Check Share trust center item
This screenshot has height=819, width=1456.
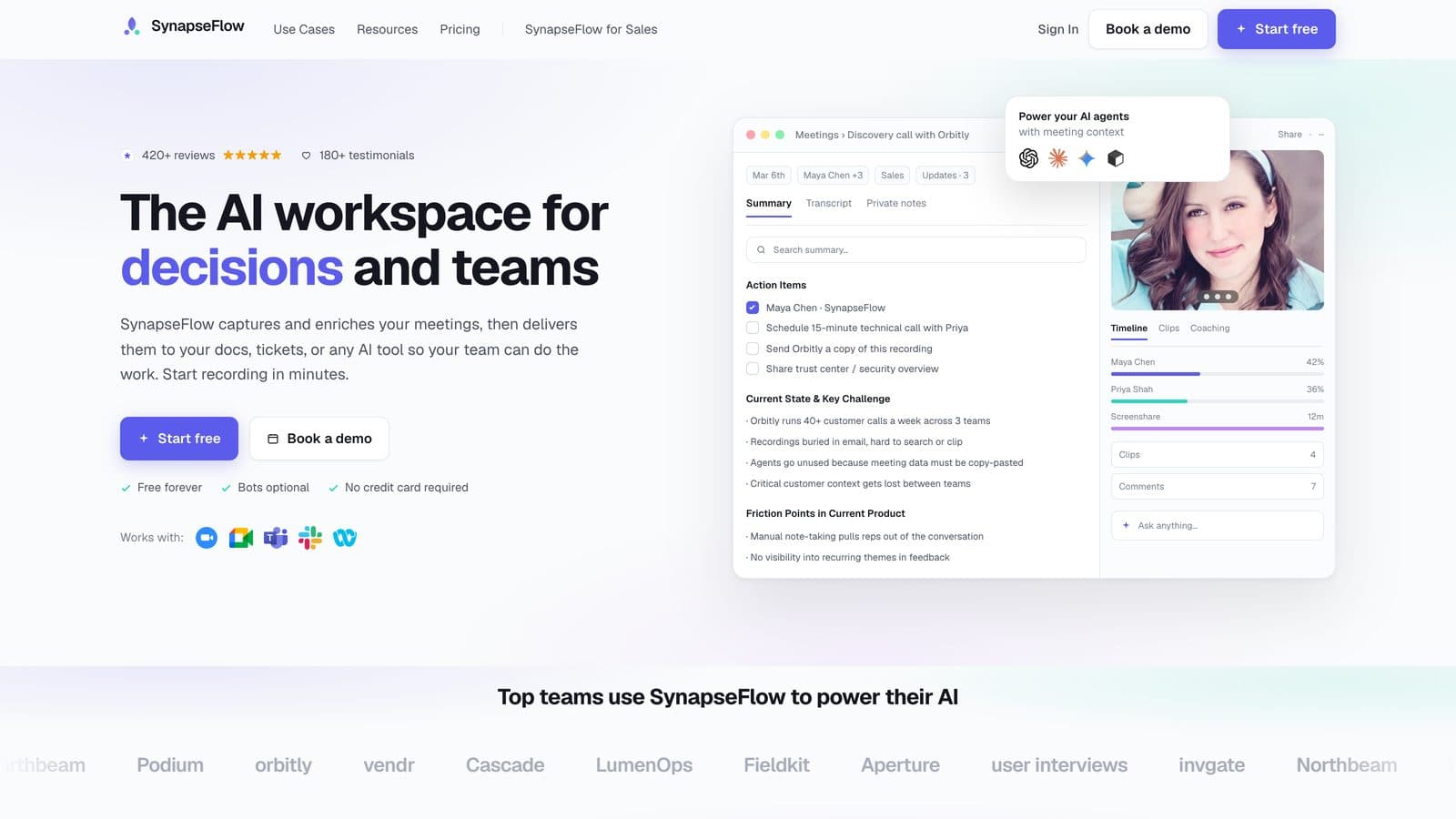pyautogui.click(x=753, y=369)
